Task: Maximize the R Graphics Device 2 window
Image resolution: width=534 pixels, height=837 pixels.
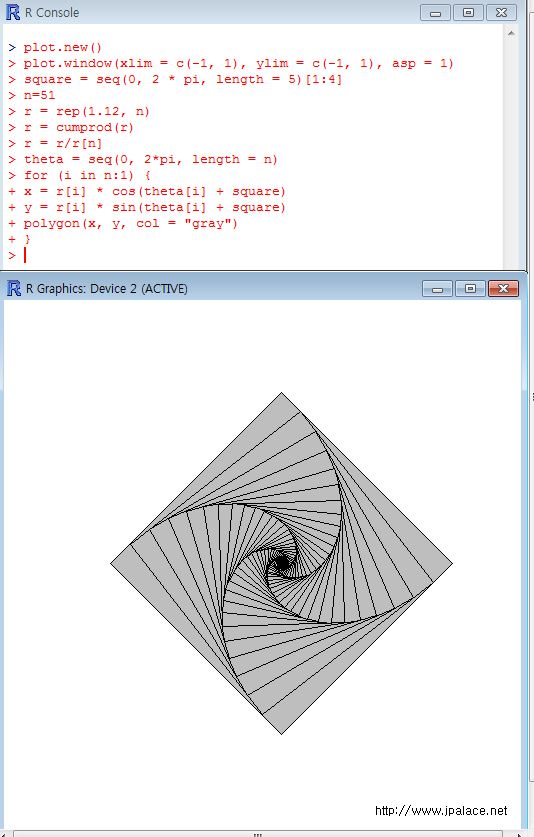Action: 470,289
